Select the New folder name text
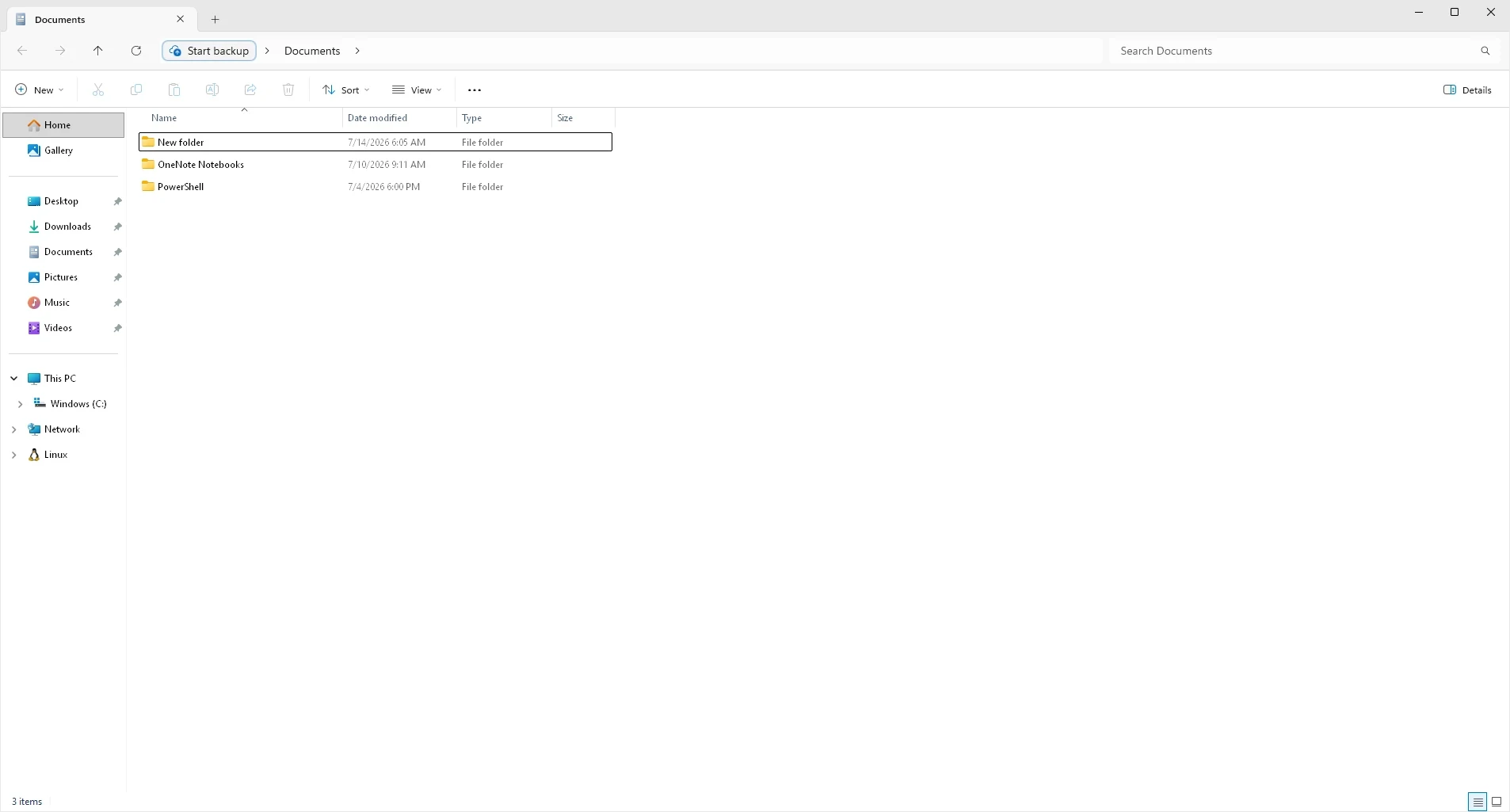 (181, 143)
